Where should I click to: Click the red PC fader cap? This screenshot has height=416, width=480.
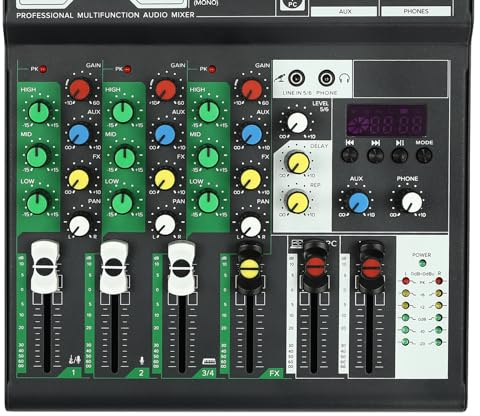click(315, 267)
